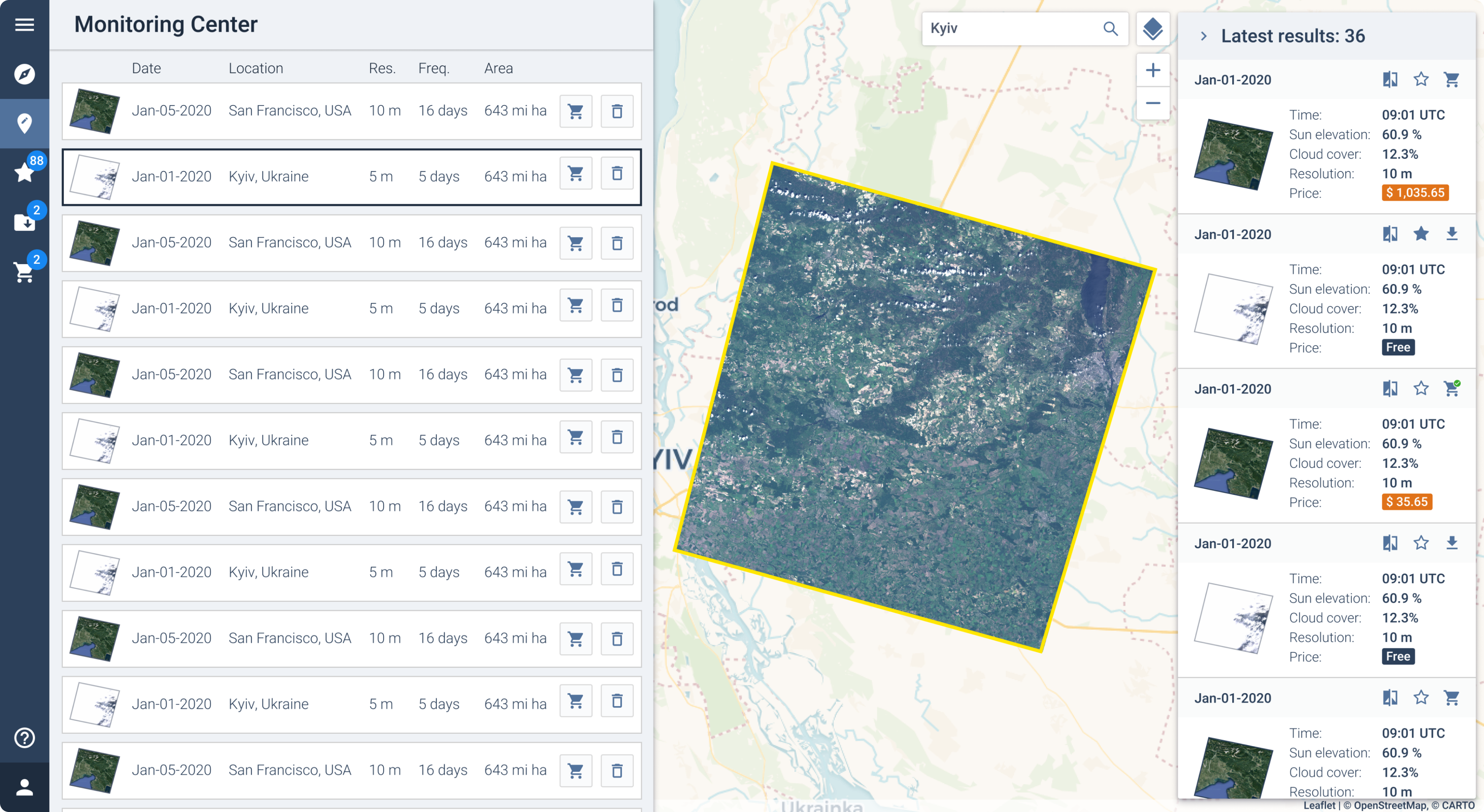Open the hamburger navigation menu
The height and width of the screenshot is (812, 1484).
click(x=25, y=25)
